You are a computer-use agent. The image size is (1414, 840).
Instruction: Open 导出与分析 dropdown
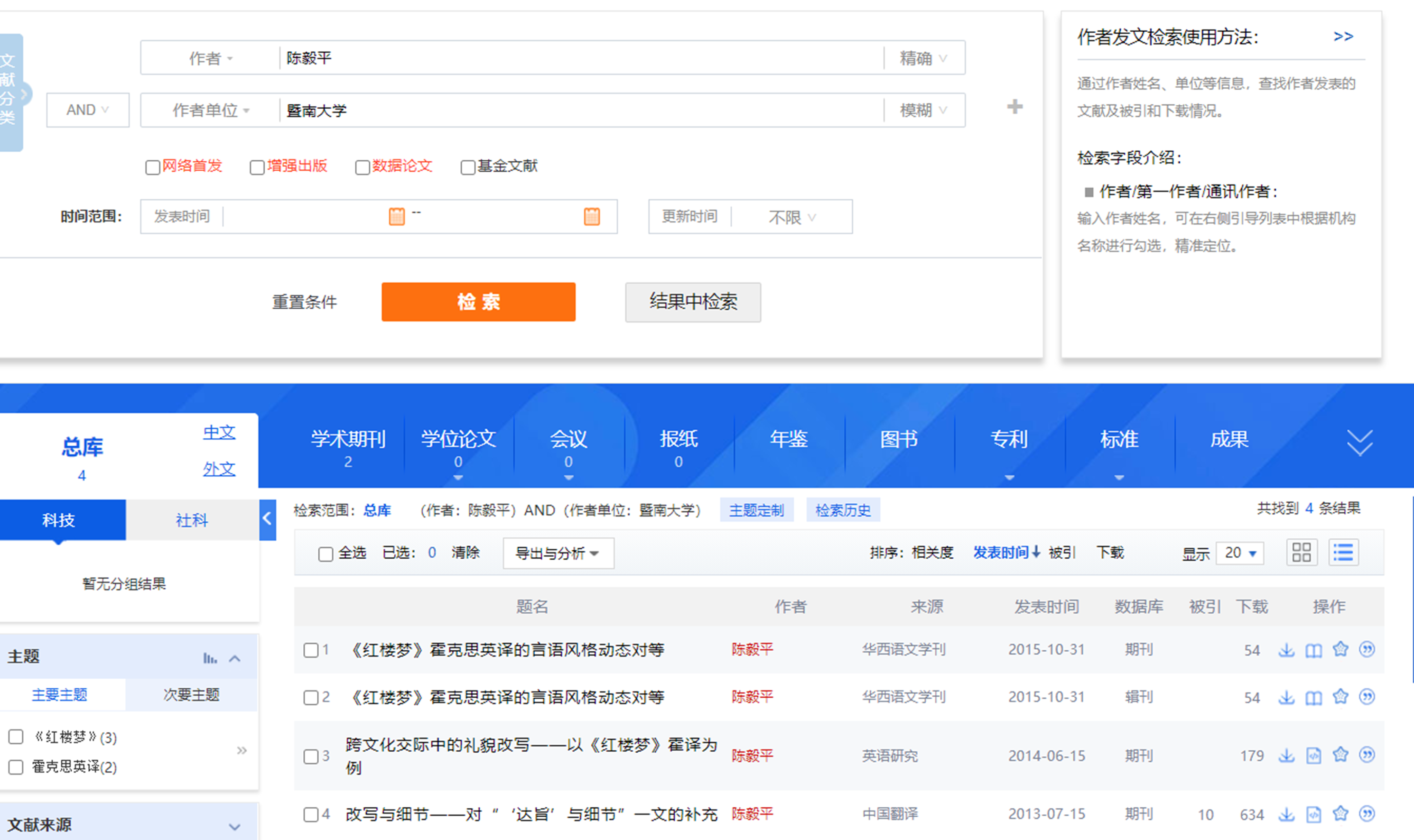(x=558, y=553)
